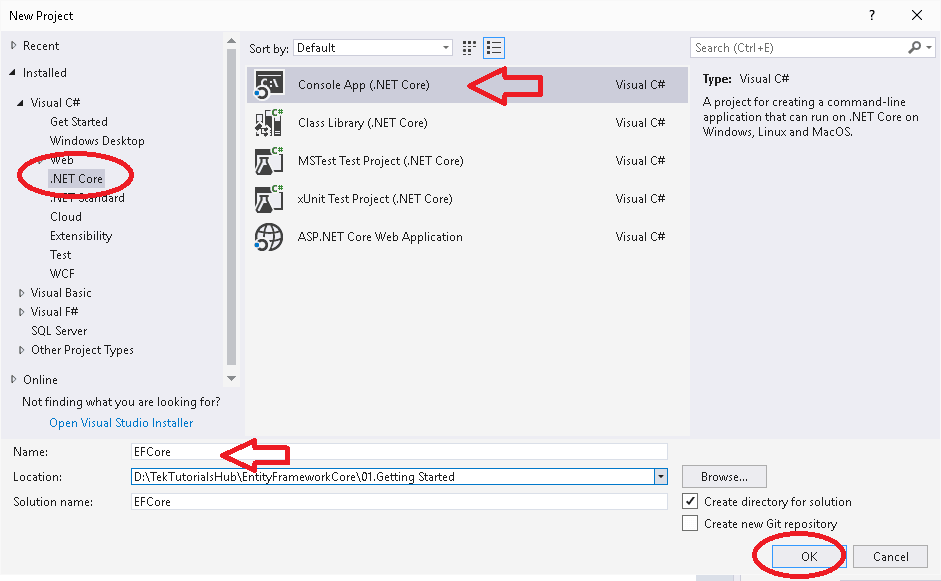
Task: Select xUnit Test Project (.NET Core) name
Action: (x=375, y=199)
